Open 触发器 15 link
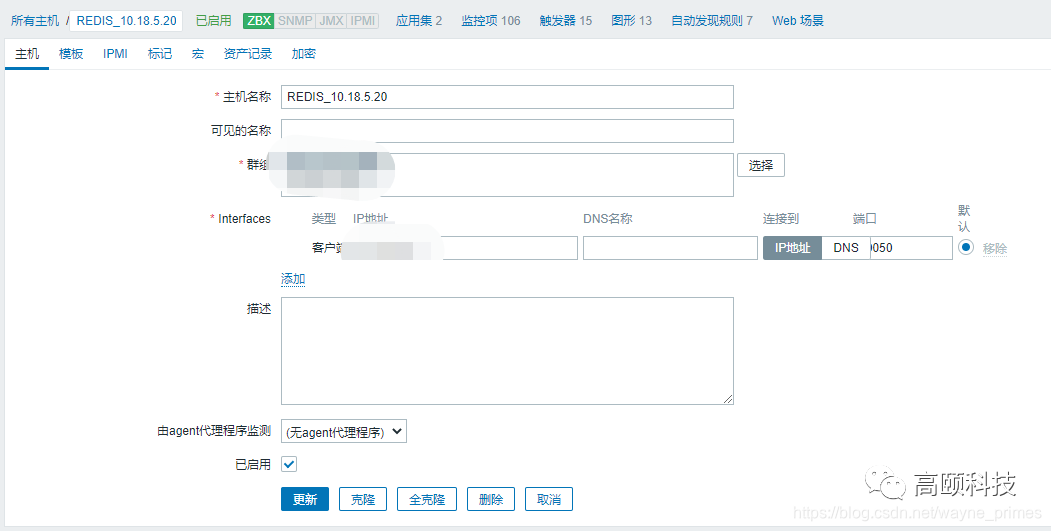Viewport: 1051px width, 531px height. coord(566,21)
